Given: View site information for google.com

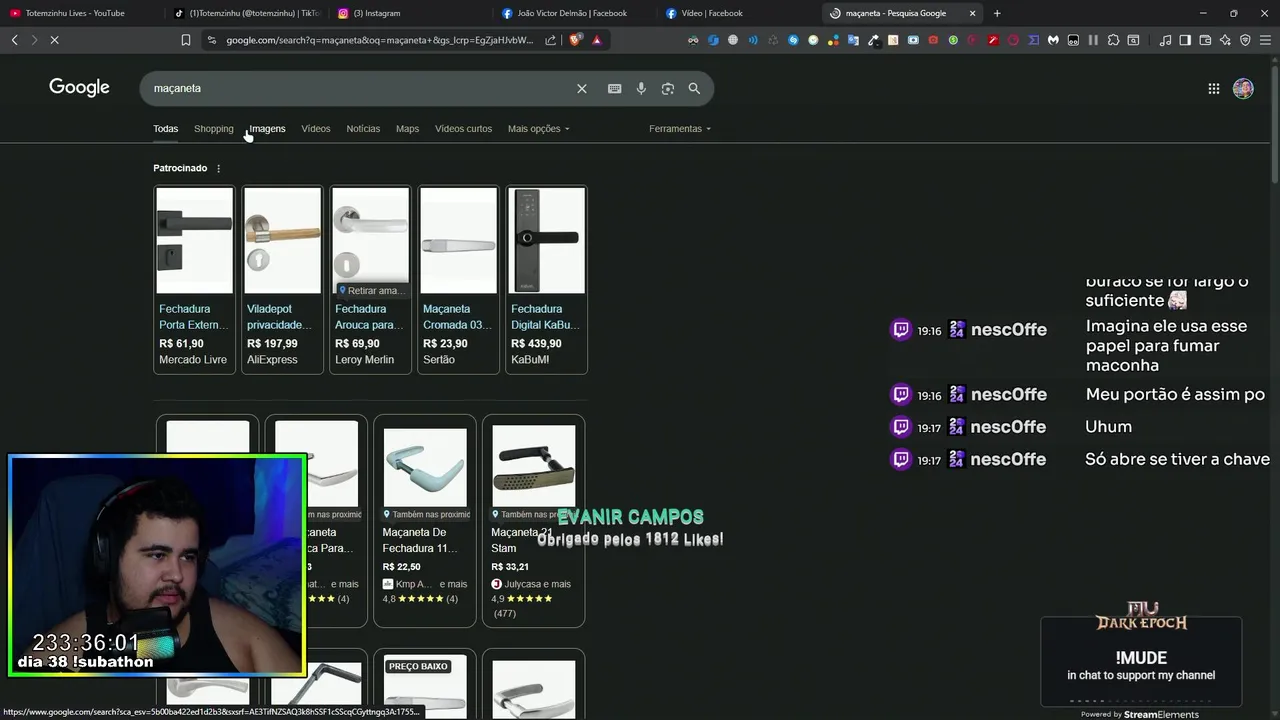Looking at the screenshot, I should point(211,40).
